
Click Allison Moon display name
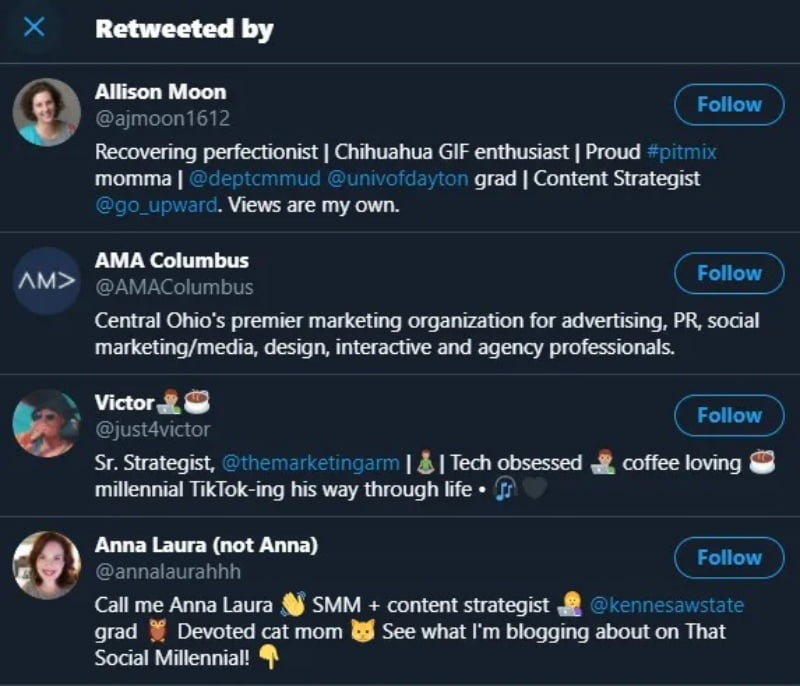(x=160, y=91)
